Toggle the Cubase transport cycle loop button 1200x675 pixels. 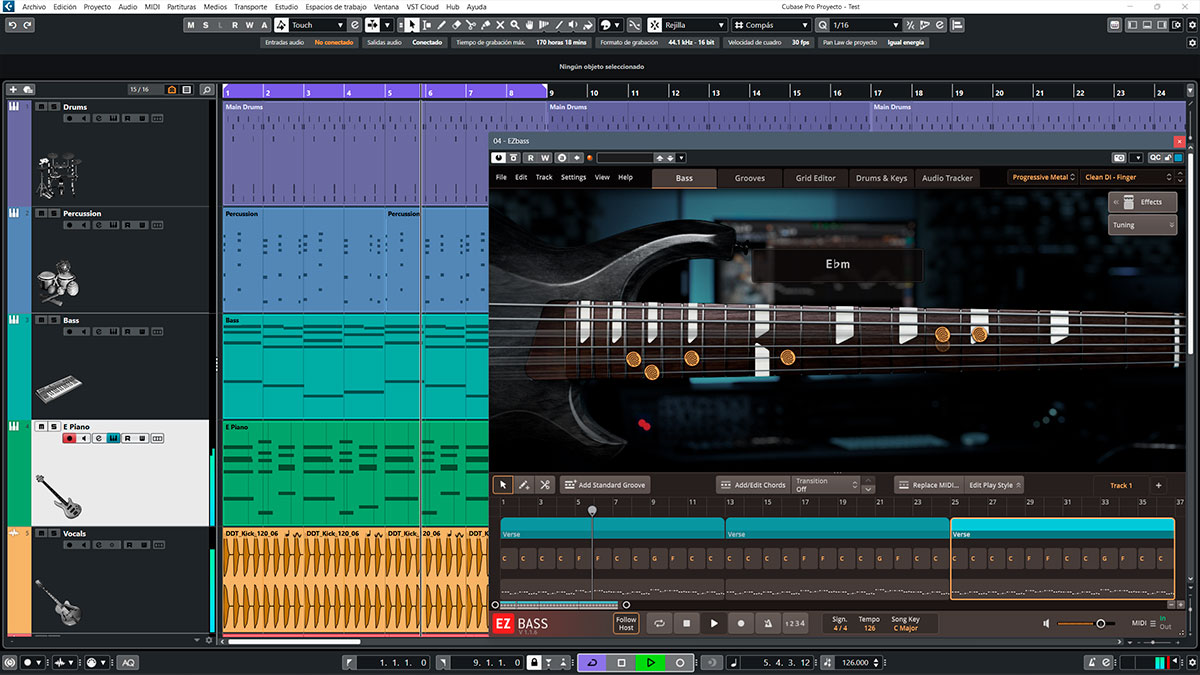591,662
